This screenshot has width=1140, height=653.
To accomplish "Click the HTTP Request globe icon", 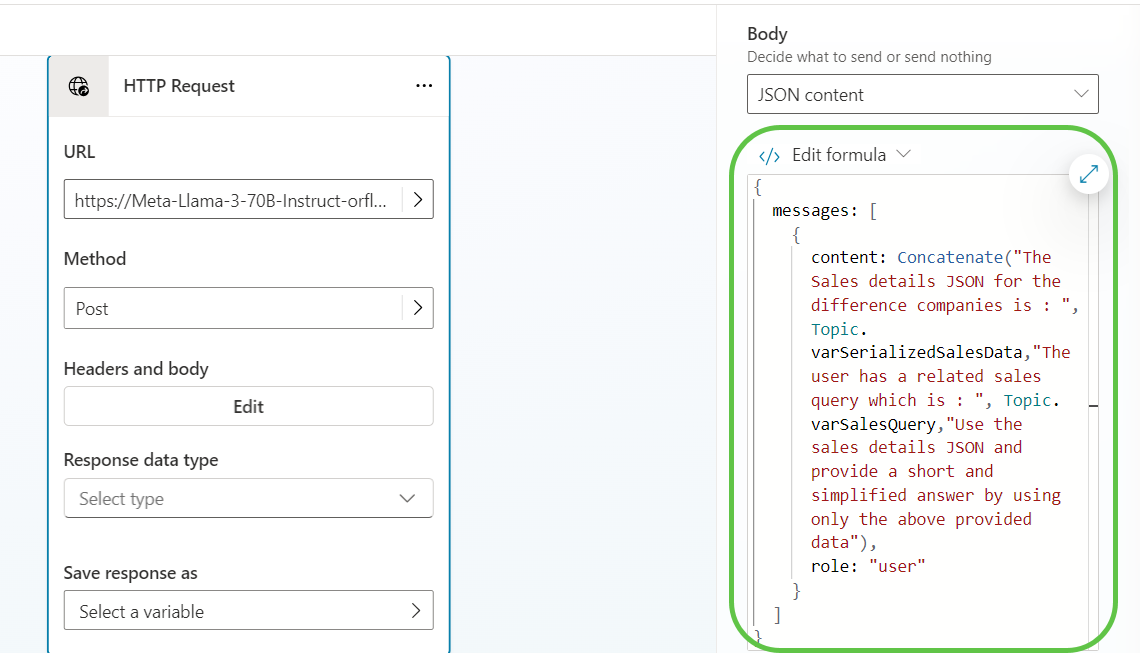I will click(78, 86).
